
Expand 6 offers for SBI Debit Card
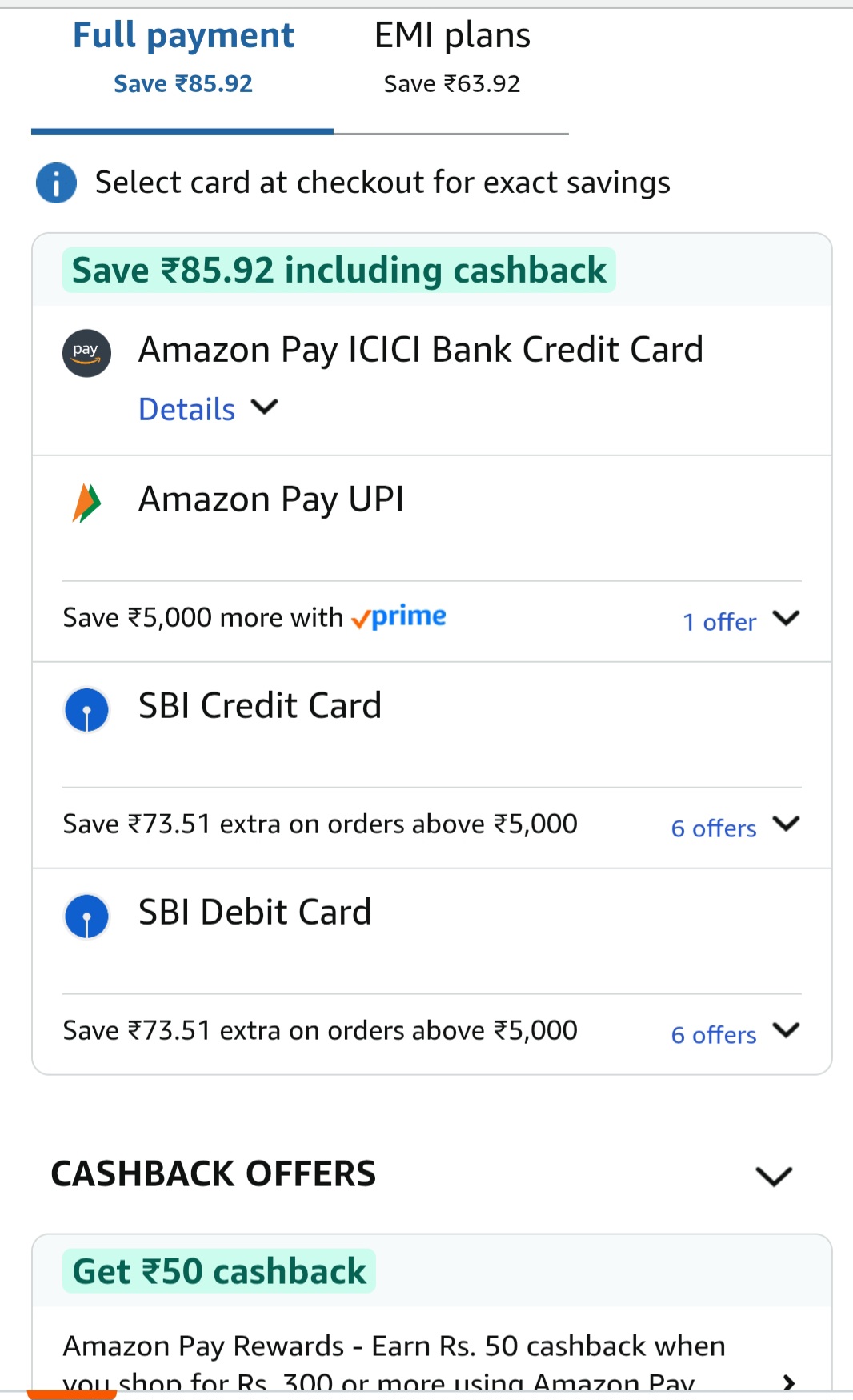click(x=735, y=1033)
